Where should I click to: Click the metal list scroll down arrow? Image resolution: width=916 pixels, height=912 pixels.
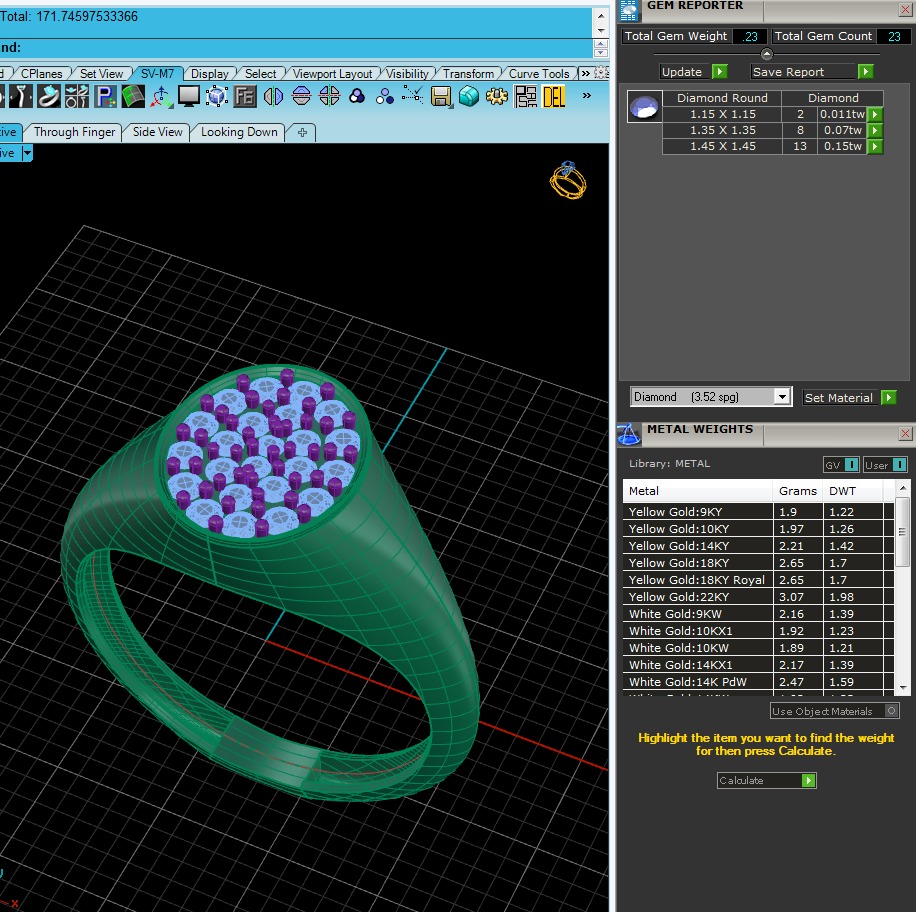(903, 688)
